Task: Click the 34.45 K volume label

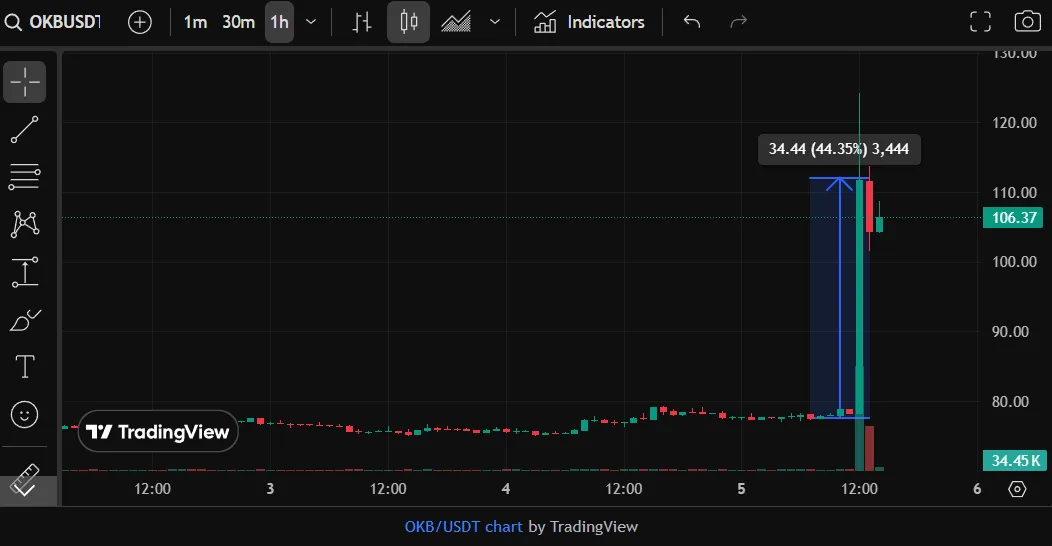Action: coord(1014,460)
